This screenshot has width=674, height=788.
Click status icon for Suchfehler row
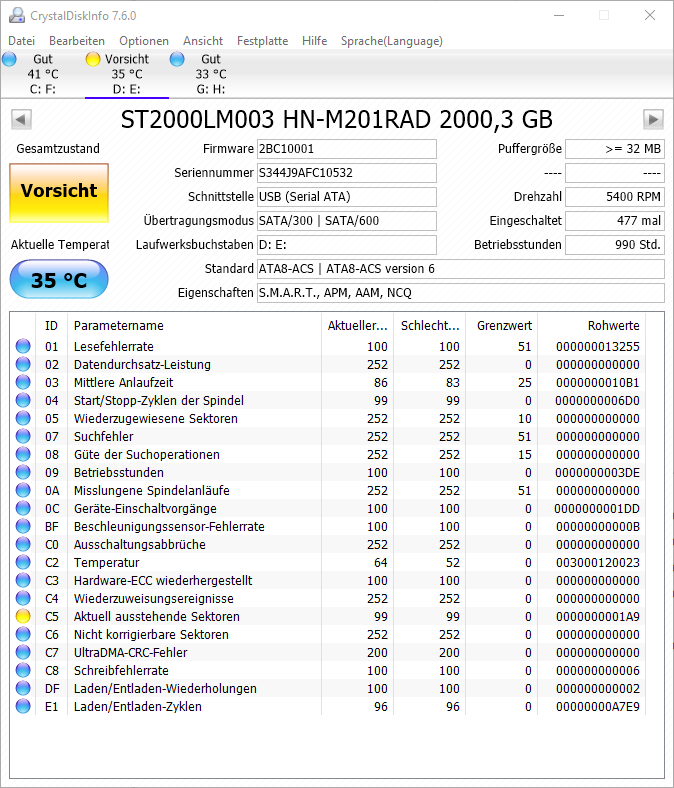[23, 436]
